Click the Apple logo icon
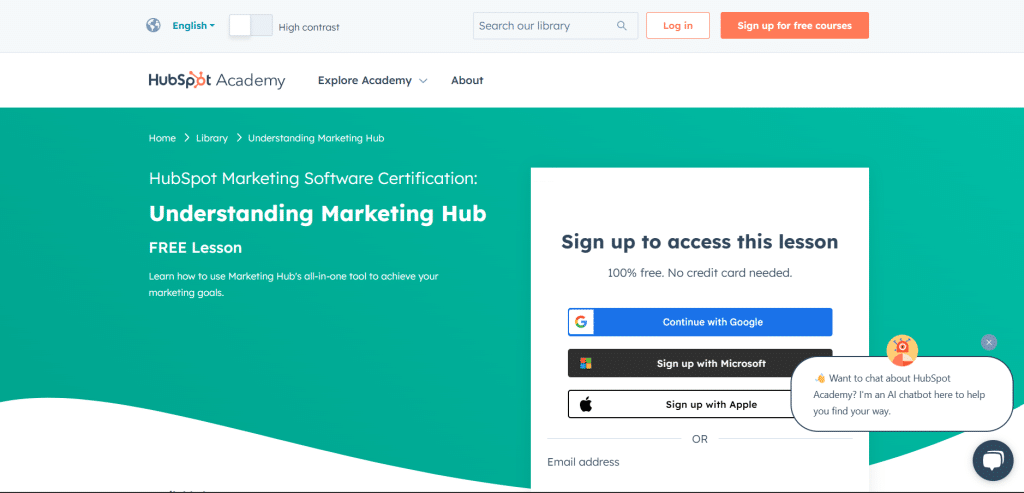Viewport: 1024px width, 493px height. [x=586, y=404]
